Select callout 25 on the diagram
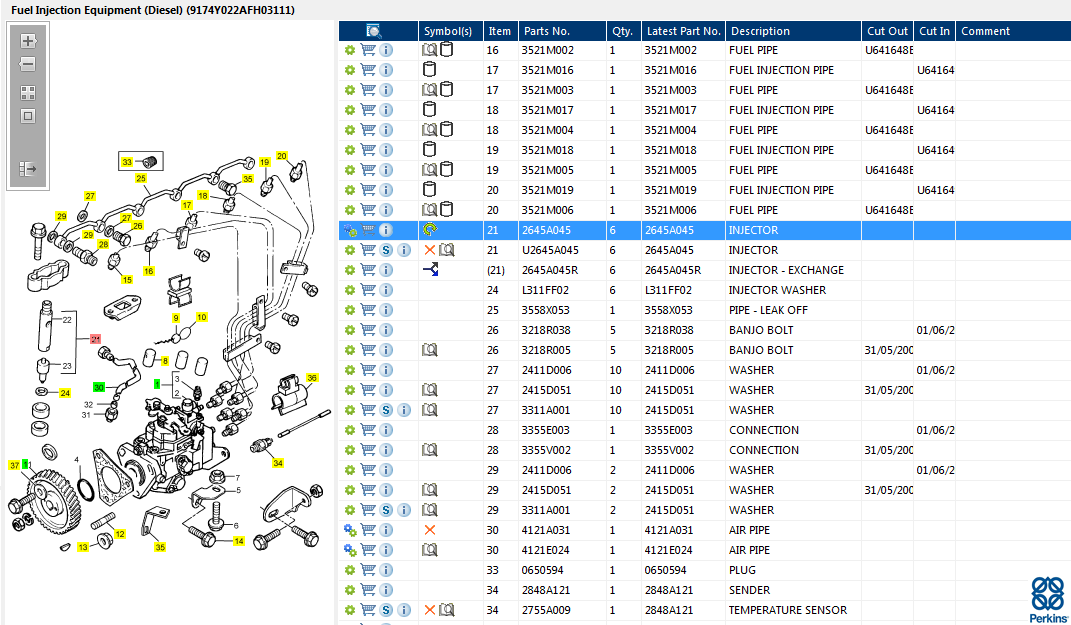The width and height of the screenshot is (1071, 625). coord(141,178)
